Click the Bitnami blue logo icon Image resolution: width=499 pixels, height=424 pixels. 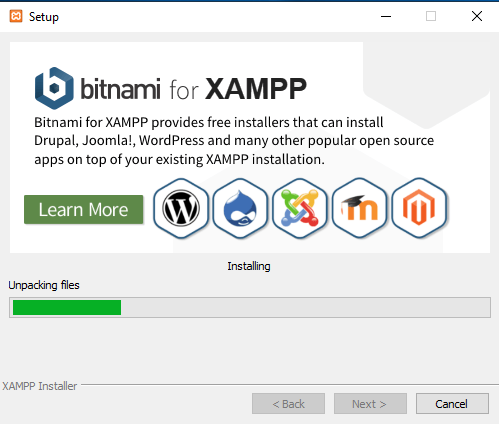[x=54, y=88]
